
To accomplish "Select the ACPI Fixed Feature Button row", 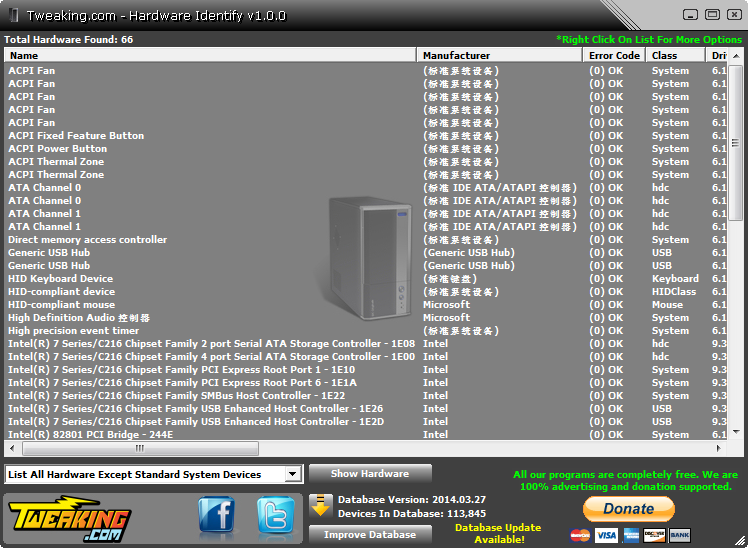I will pyautogui.click(x=367, y=136).
